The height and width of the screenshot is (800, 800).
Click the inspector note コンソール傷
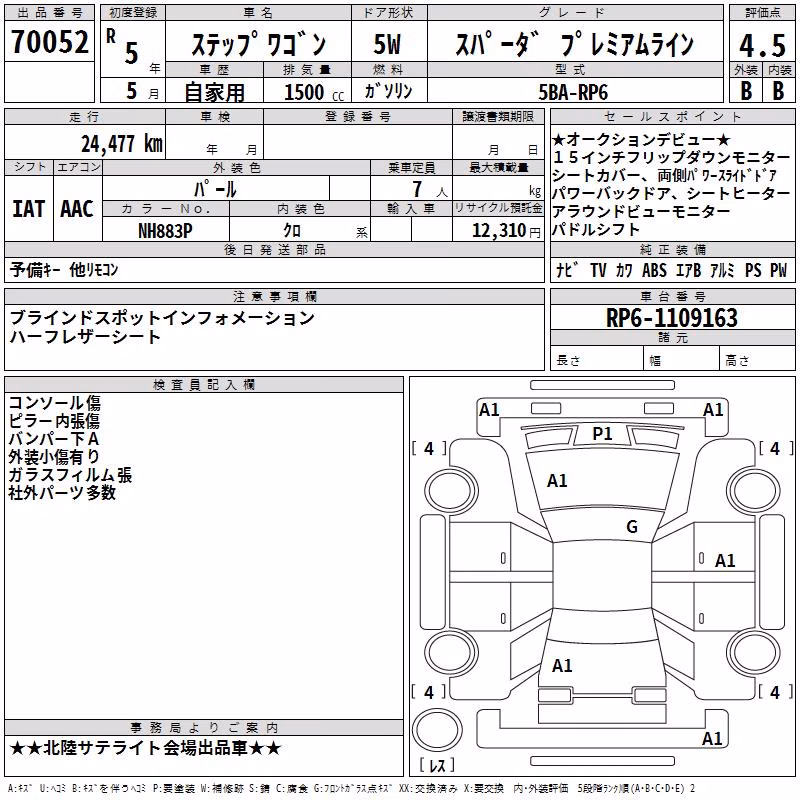[x=55, y=403]
